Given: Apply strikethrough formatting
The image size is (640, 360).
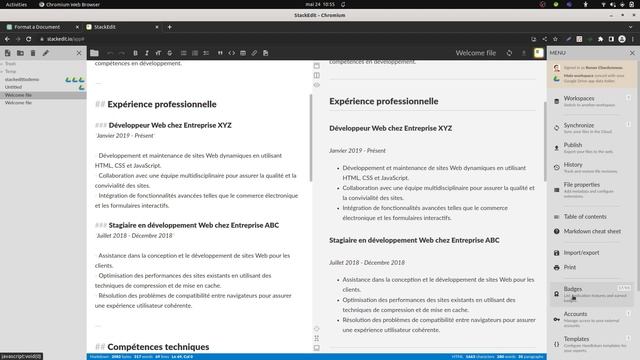Looking at the screenshot, I should [170, 53].
